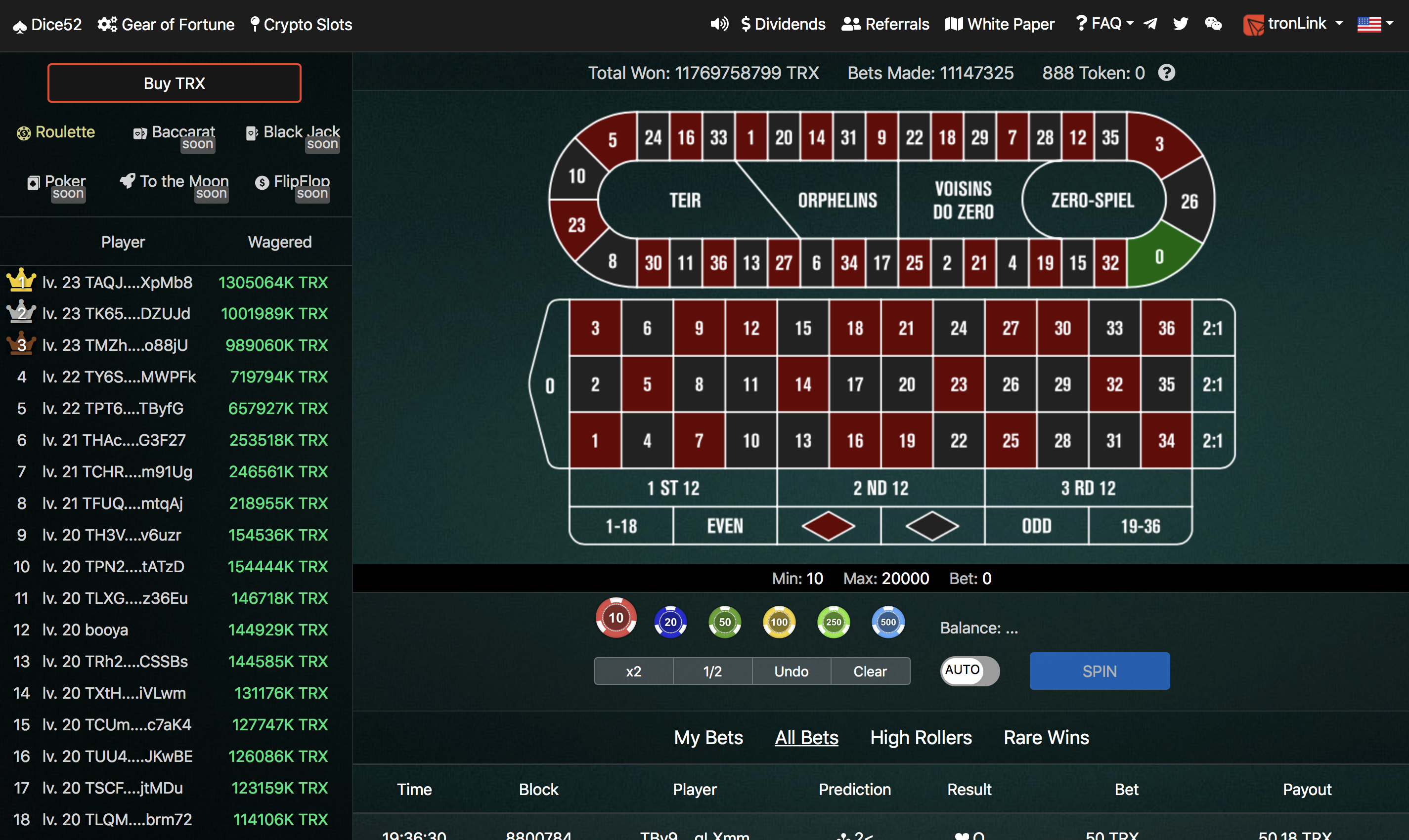The height and width of the screenshot is (840, 1409).
Task: Pick the yellow 100 chip
Action: click(x=779, y=622)
